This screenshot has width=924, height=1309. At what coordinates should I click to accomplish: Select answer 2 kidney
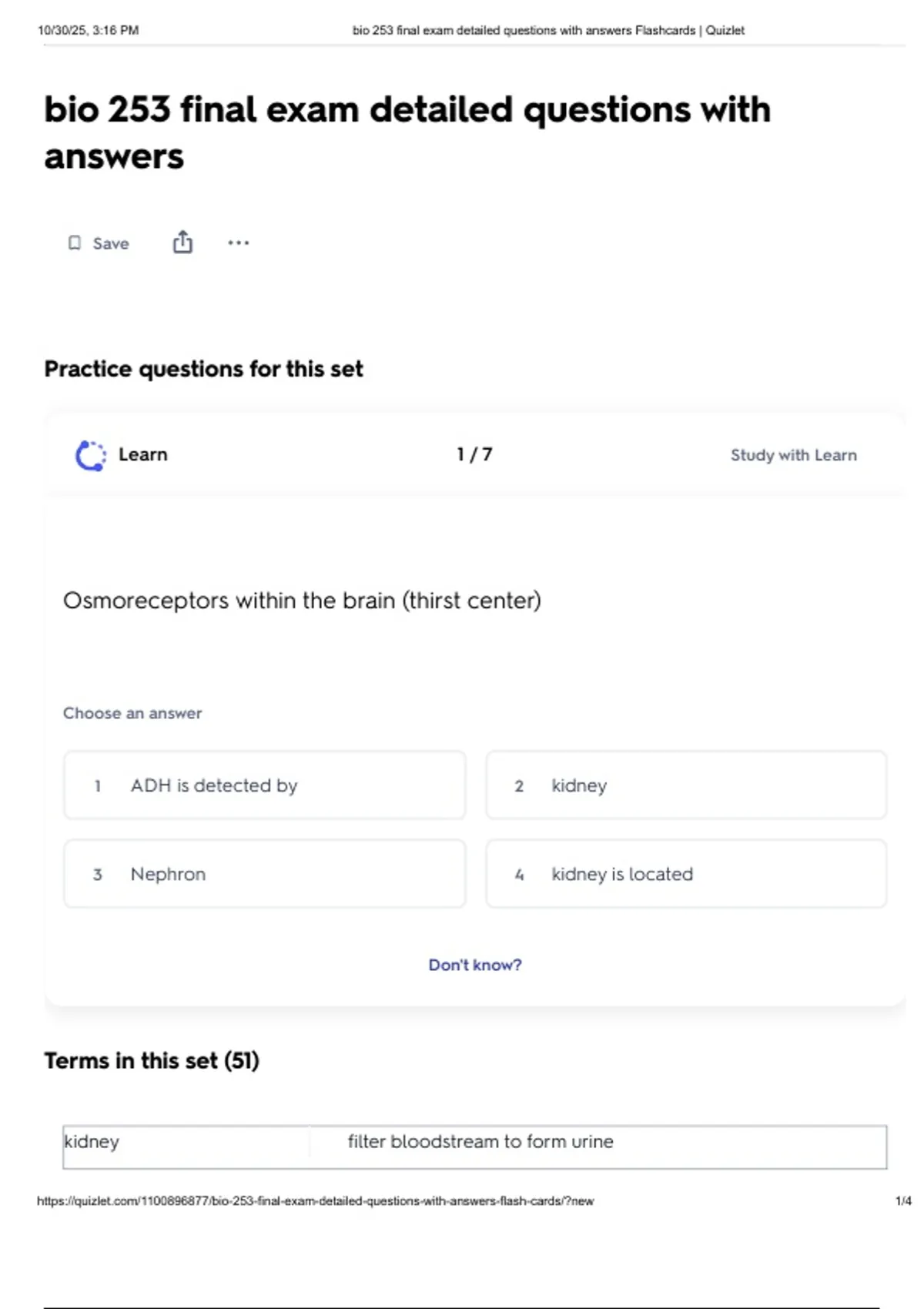[686, 785]
